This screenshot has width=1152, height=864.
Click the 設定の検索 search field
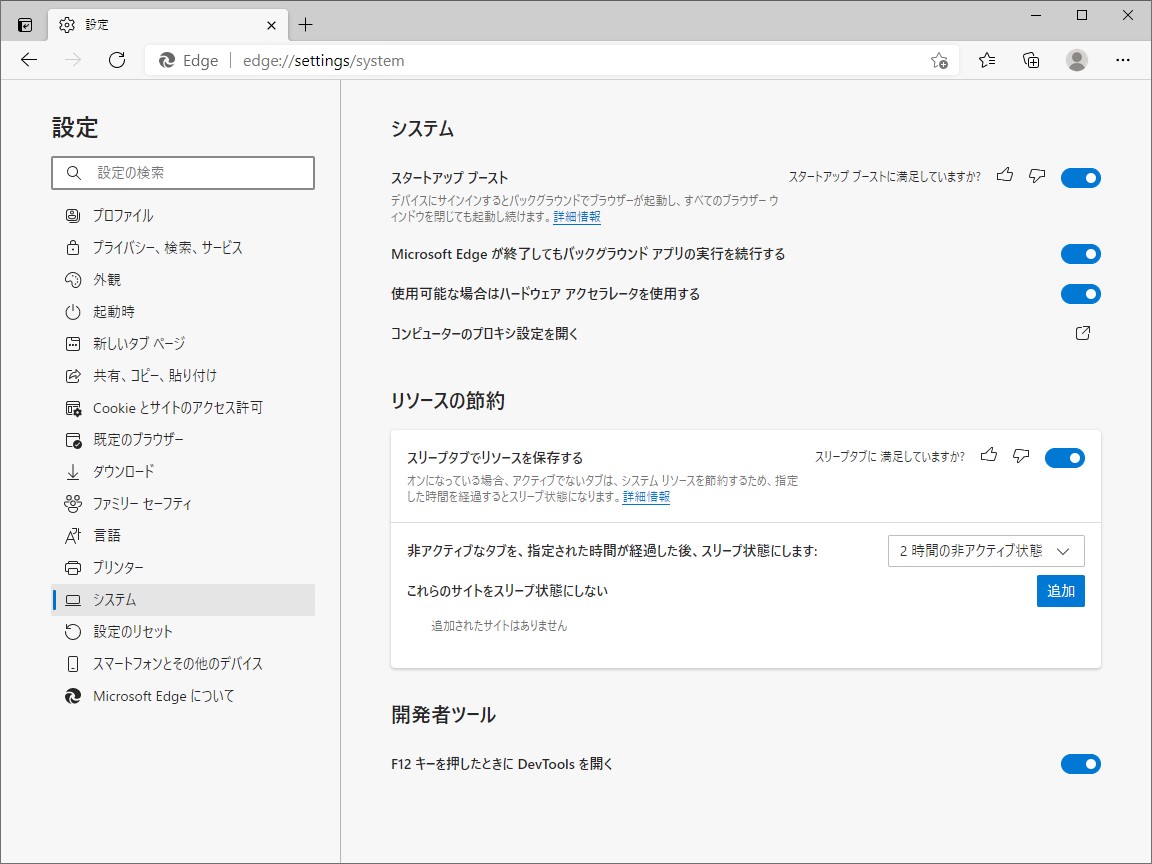click(x=183, y=173)
